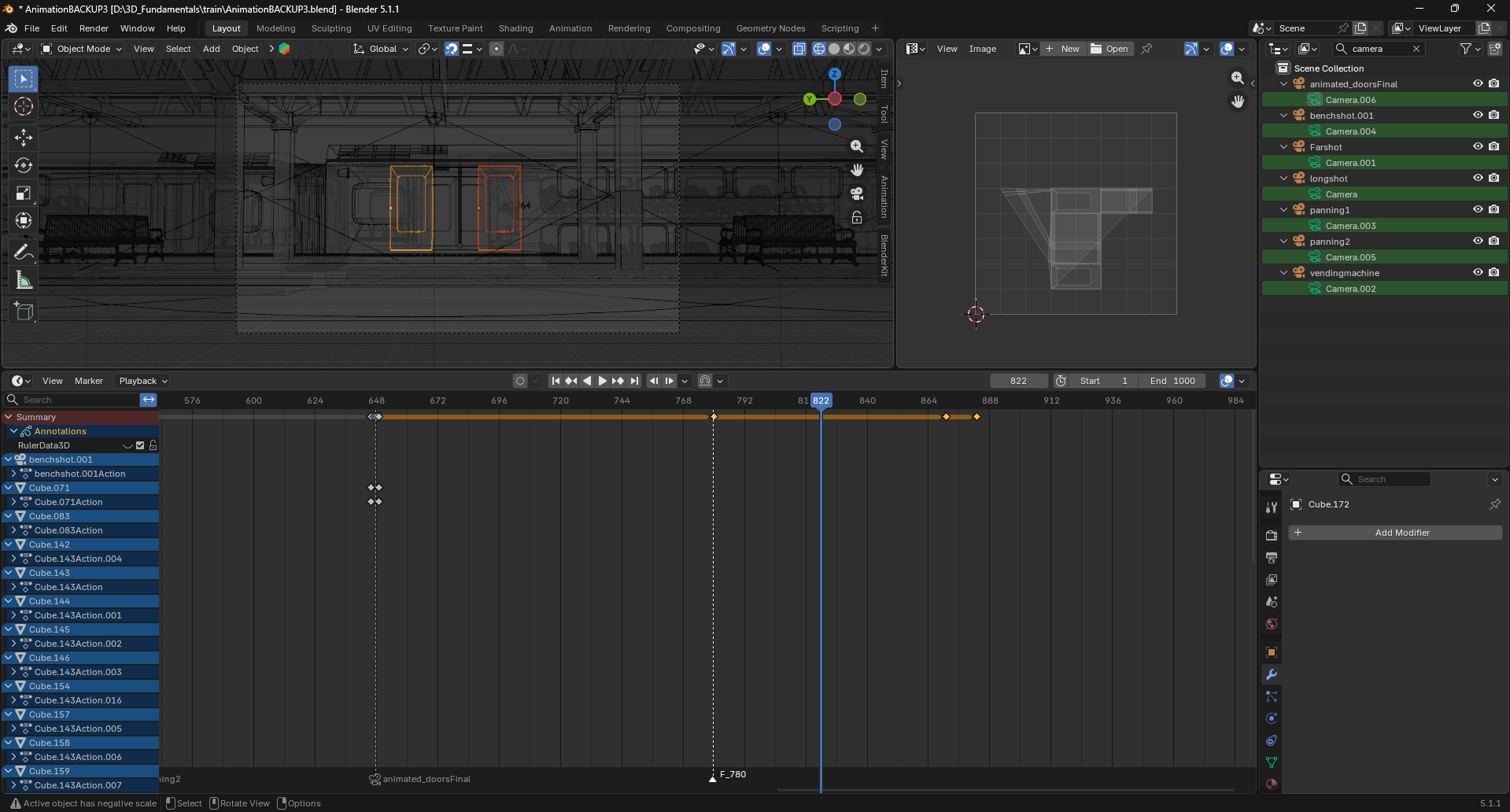Image resolution: width=1510 pixels, height=812 pixels.
Task: Collapse the Cube.071 channel
Action: click(9, 488)
